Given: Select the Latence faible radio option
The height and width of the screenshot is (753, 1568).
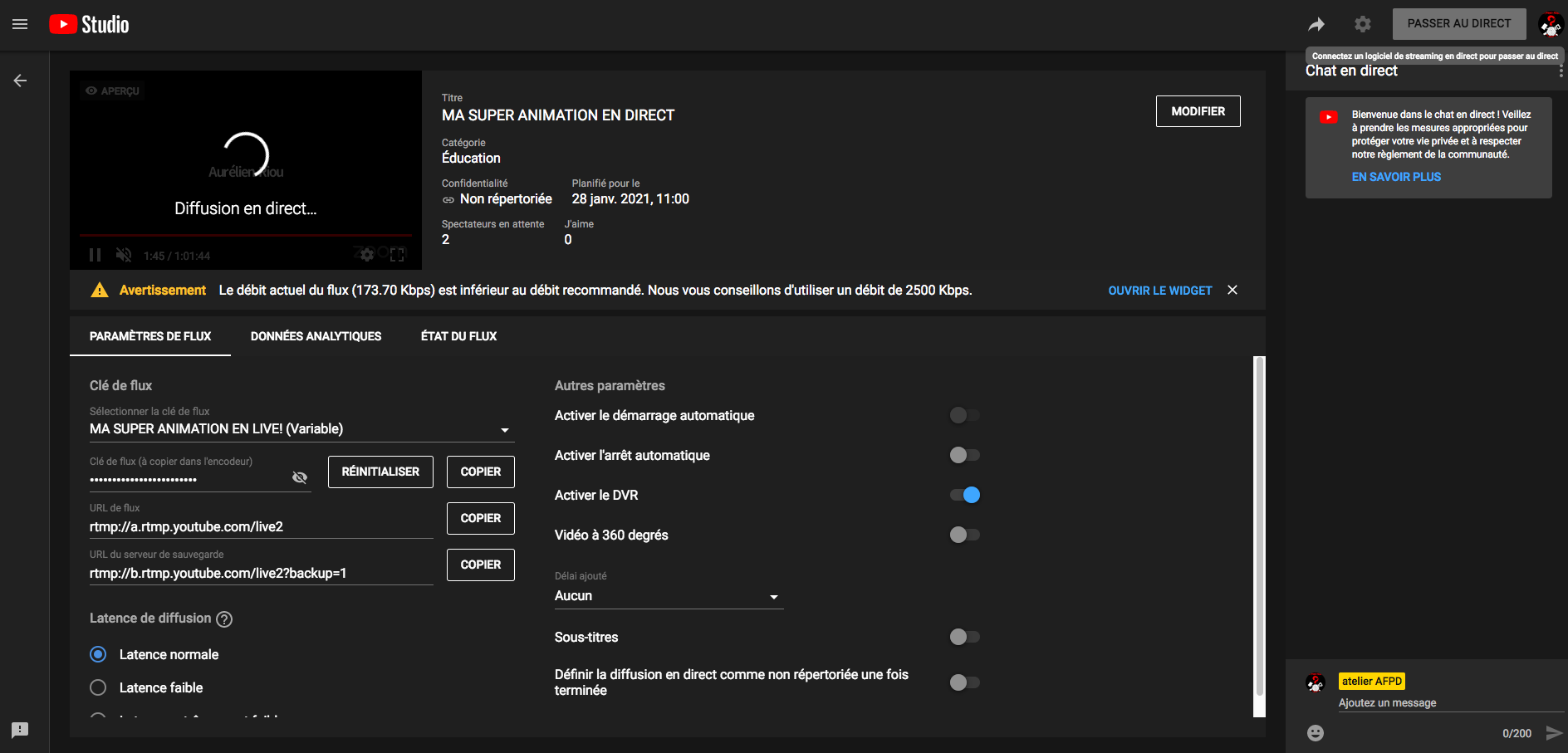Looking at the screenshot, I should coord(98,687).
